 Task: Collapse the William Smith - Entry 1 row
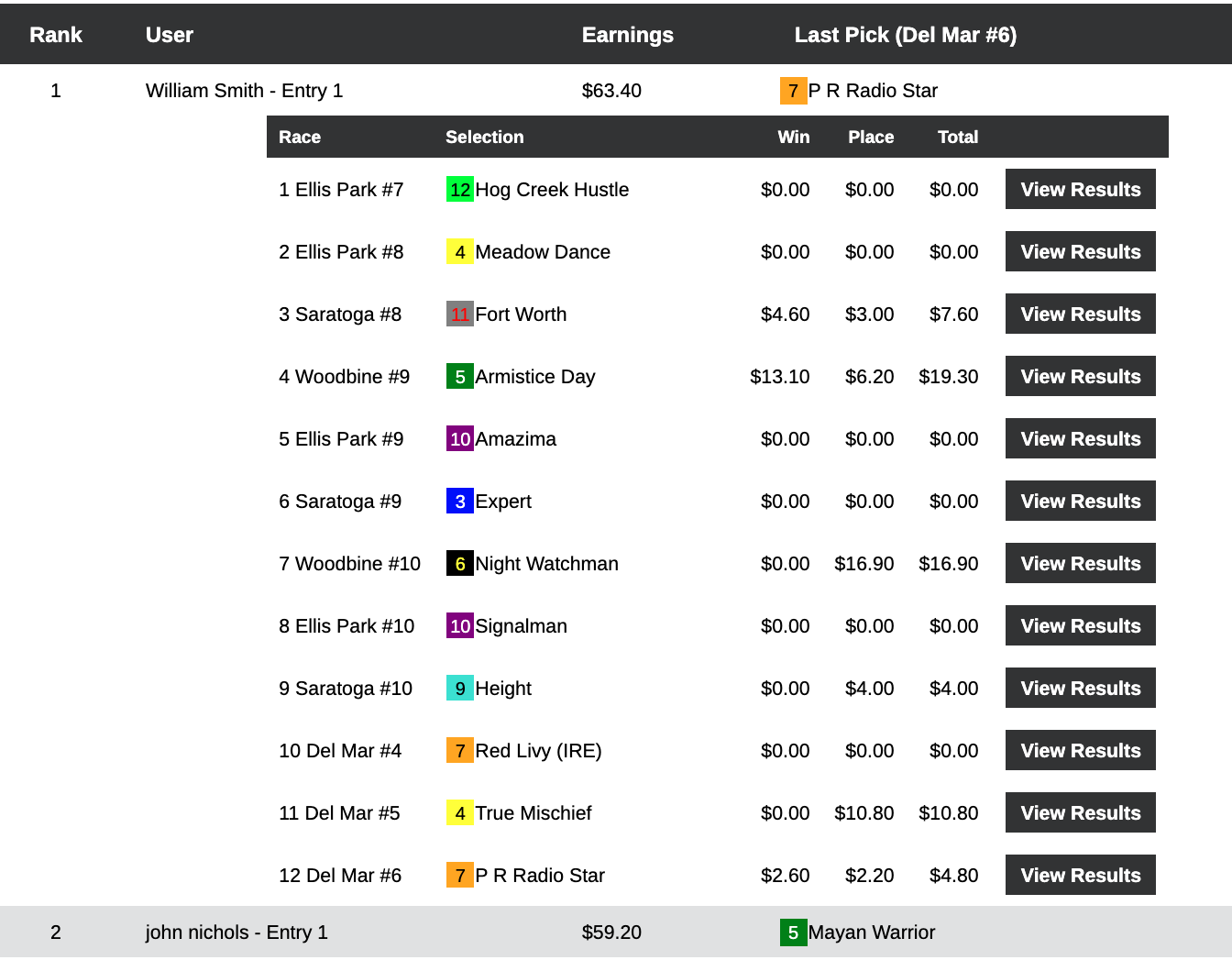pos(244,91)
